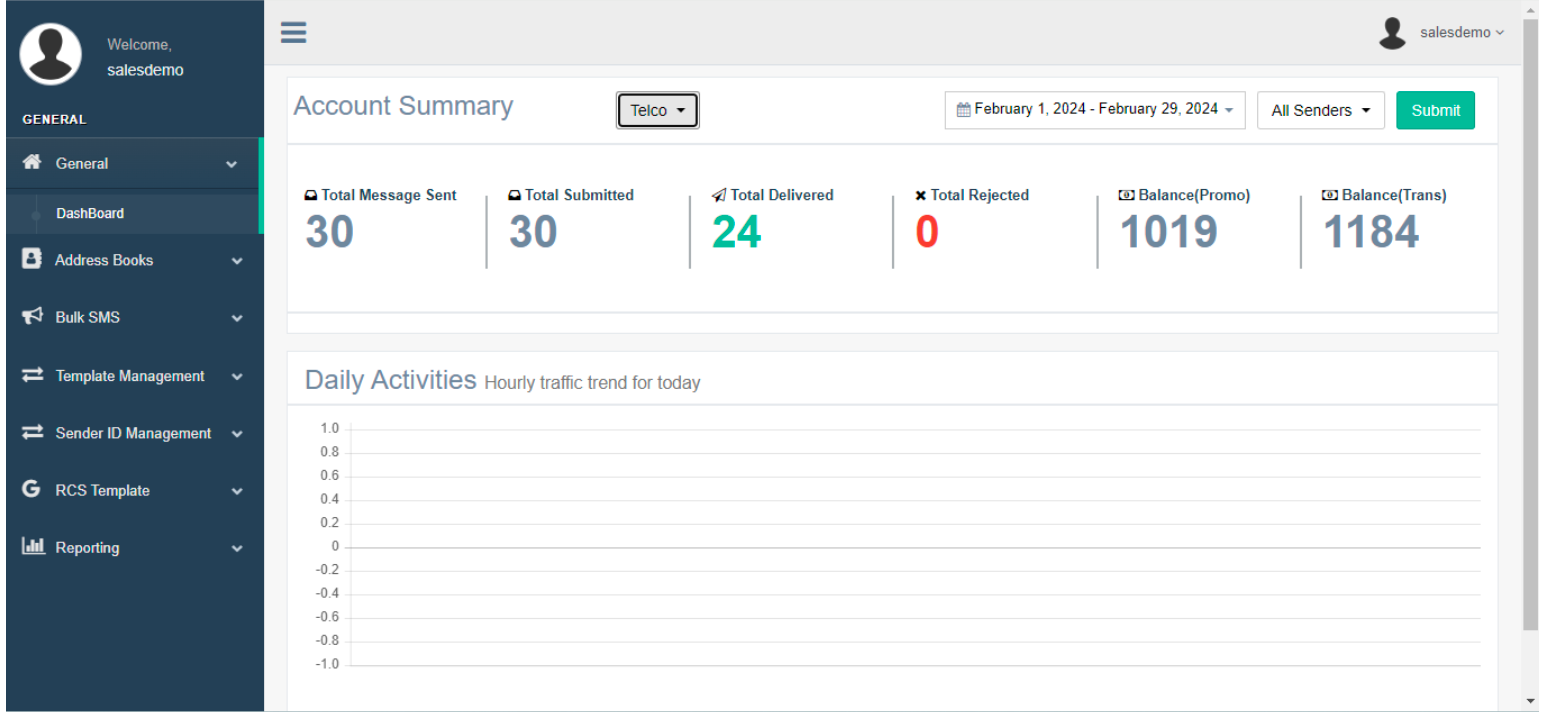Click the page vertical scrollbar thumb
The height and width of the screenshot is (714, 1544).
tap(1530, 324)
